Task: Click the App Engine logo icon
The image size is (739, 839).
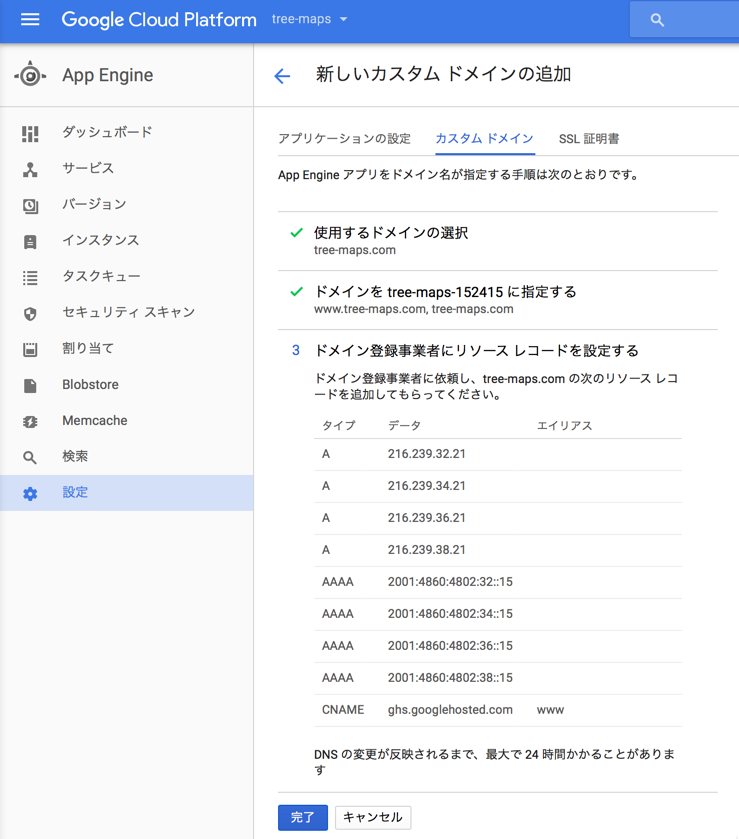Action: [x=30, y=75]
